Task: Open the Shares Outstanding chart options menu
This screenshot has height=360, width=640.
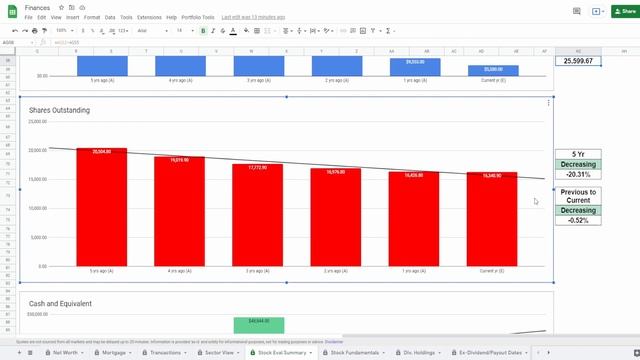Action: (x=548, y=103)
